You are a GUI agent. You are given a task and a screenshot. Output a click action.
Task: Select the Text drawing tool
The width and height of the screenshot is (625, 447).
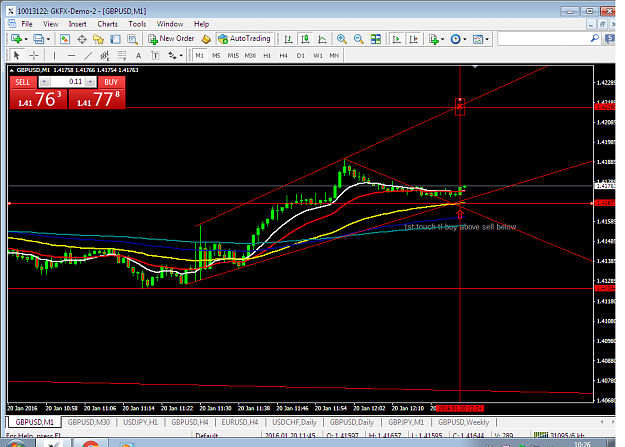tap(138, 55)
